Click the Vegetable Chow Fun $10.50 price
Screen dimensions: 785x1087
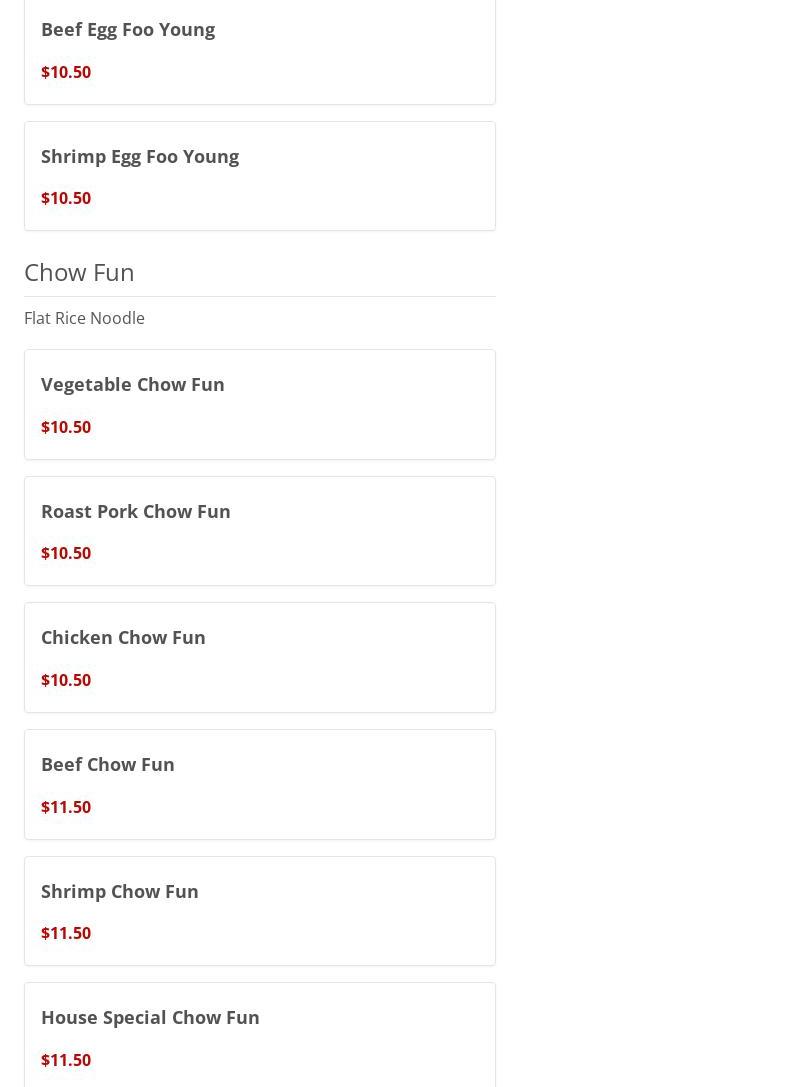[x=66, y=427]
